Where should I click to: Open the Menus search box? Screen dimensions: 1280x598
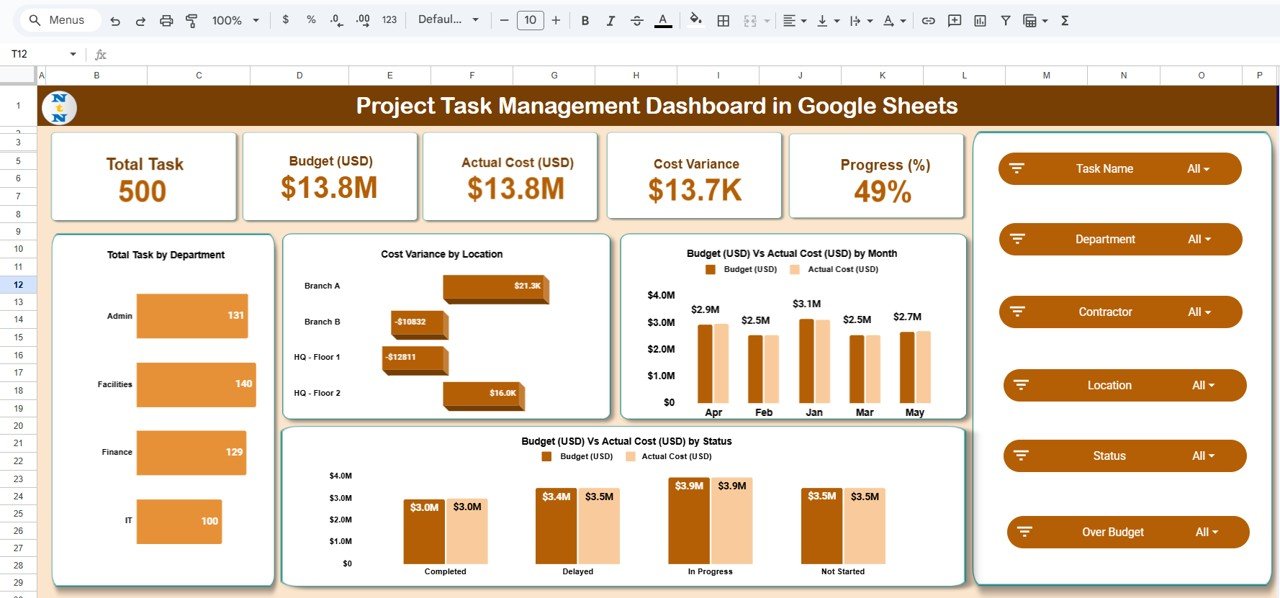click(x=55, y=19)
